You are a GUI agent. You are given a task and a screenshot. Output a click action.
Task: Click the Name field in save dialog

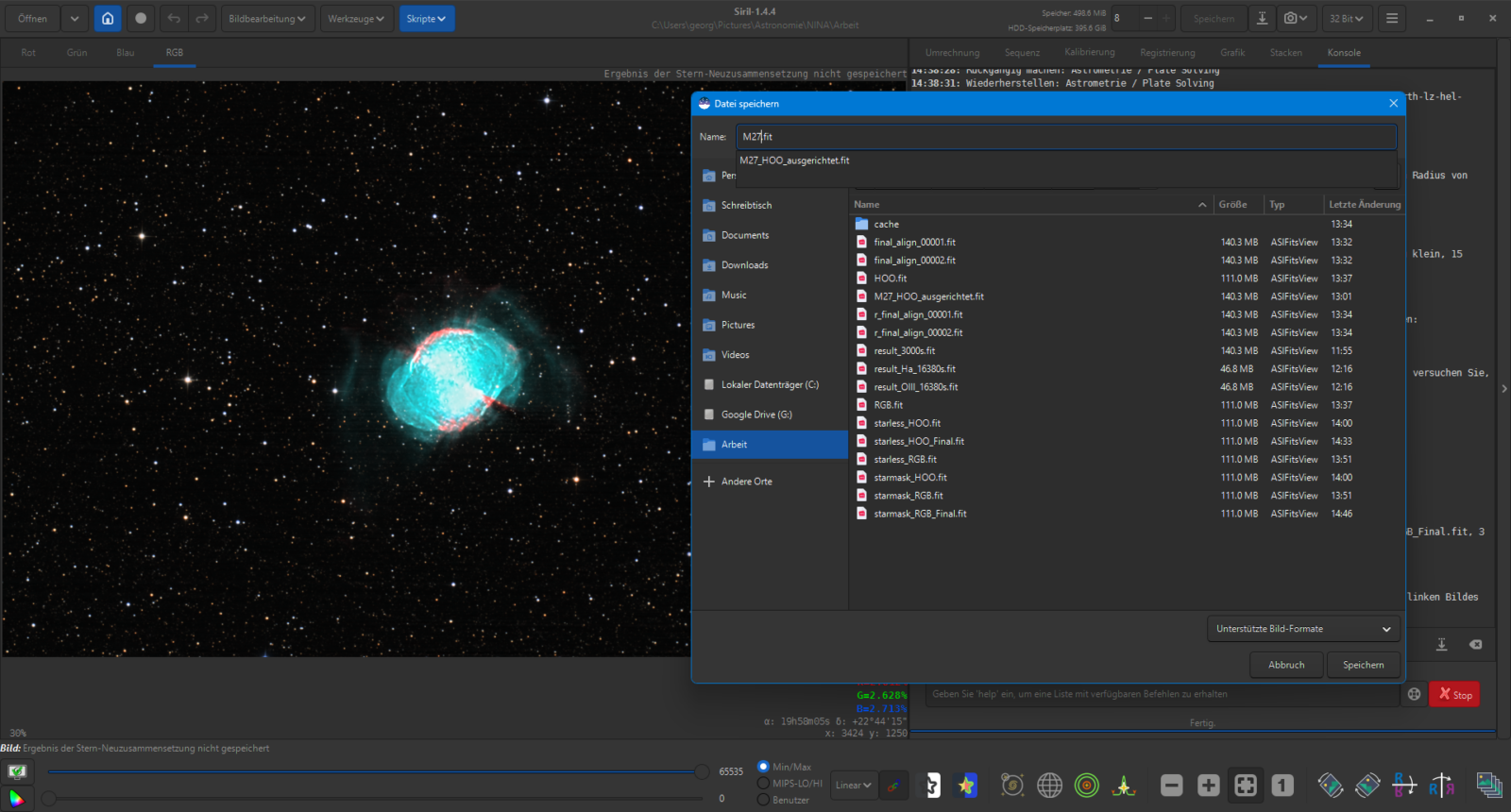tap(1066, 137)
